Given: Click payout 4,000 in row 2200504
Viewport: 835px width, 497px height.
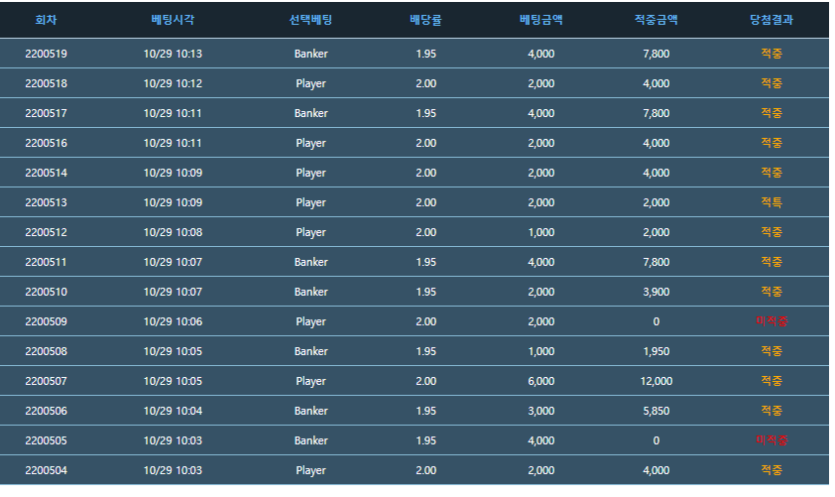Looking at the screenshot, I should coord(656,471).
